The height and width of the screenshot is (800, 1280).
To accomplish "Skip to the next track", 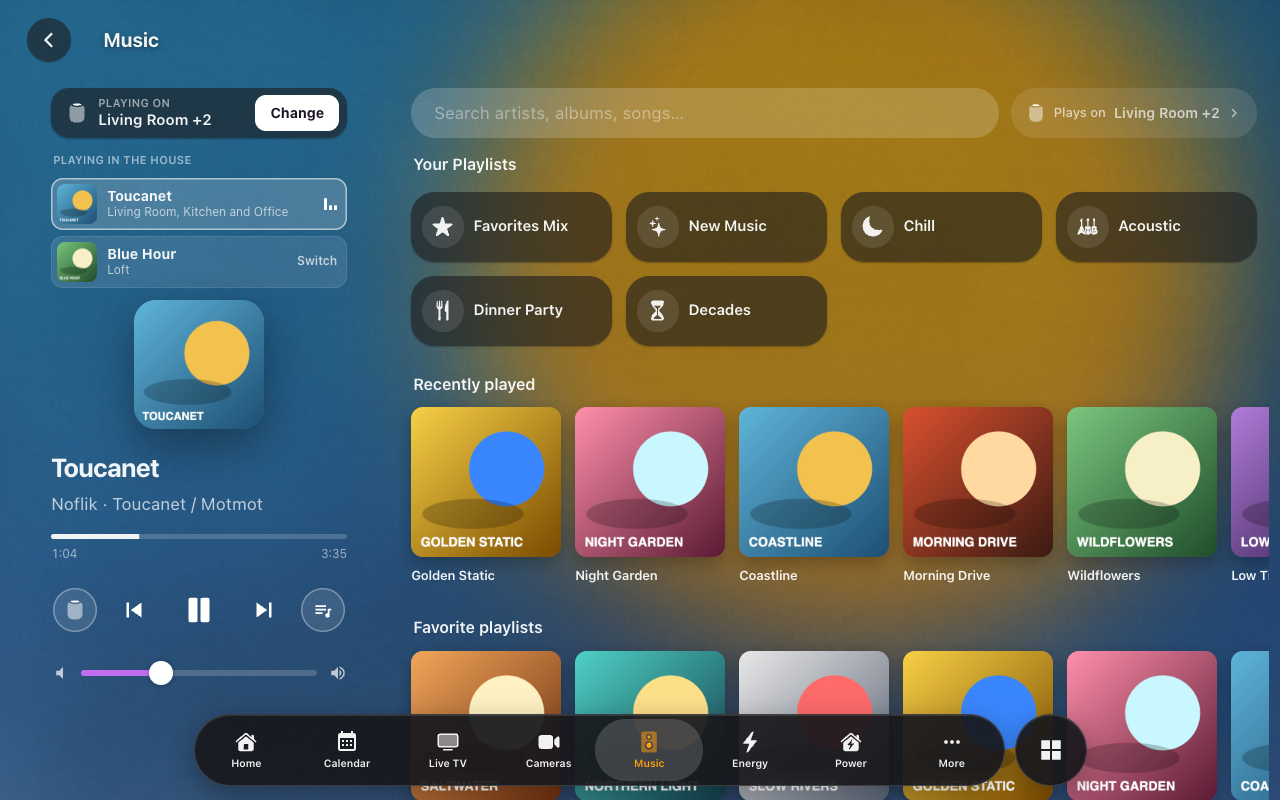I will pos(264,610).
